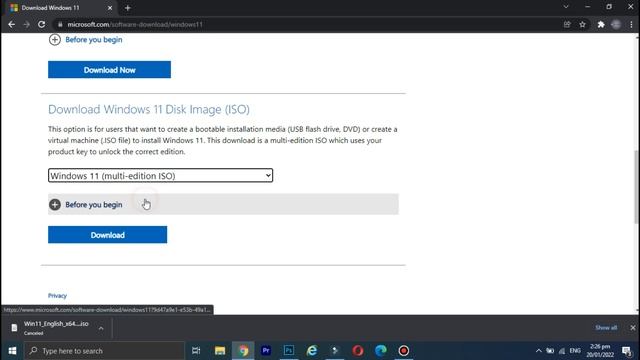Click the ENG language indicator
The width and height of the screenshot is (640, 360).
point(575,351)
